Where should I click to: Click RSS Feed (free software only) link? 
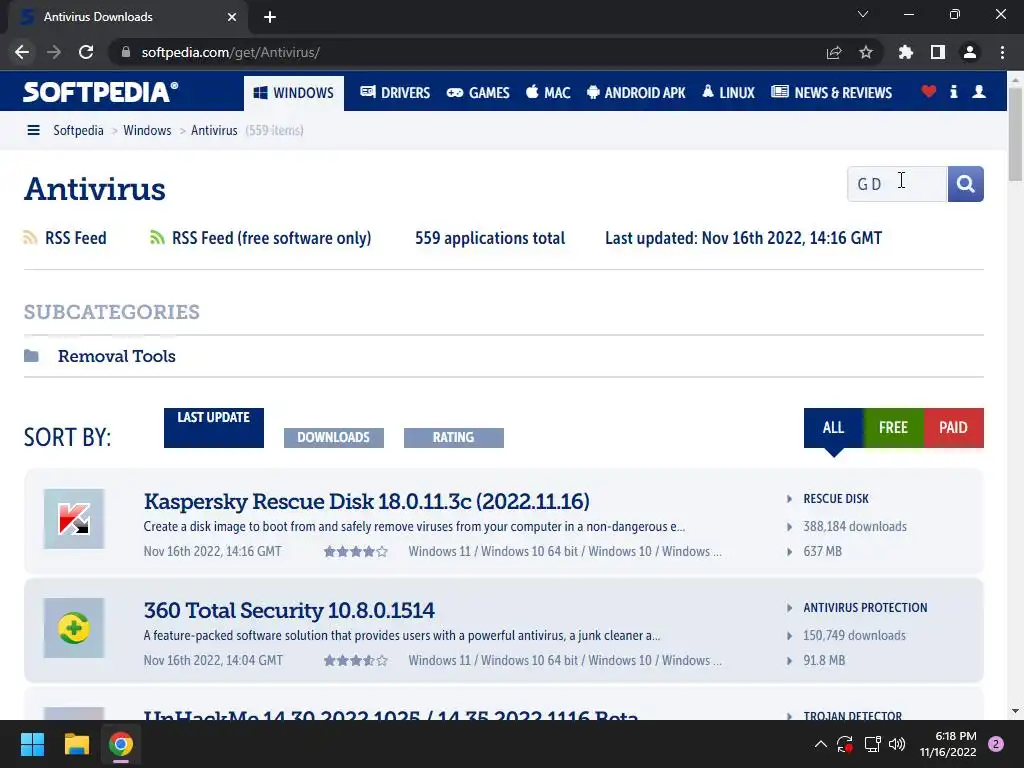(272, 238)
